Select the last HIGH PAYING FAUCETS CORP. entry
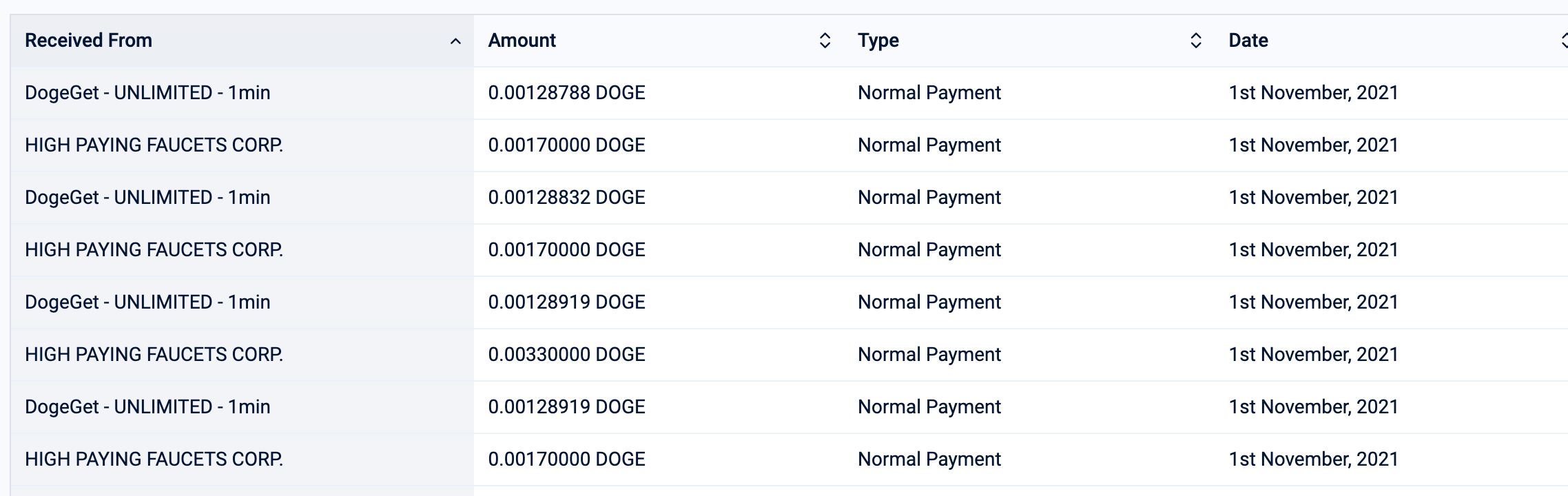The image size is (1568, 496). (154, 459)
